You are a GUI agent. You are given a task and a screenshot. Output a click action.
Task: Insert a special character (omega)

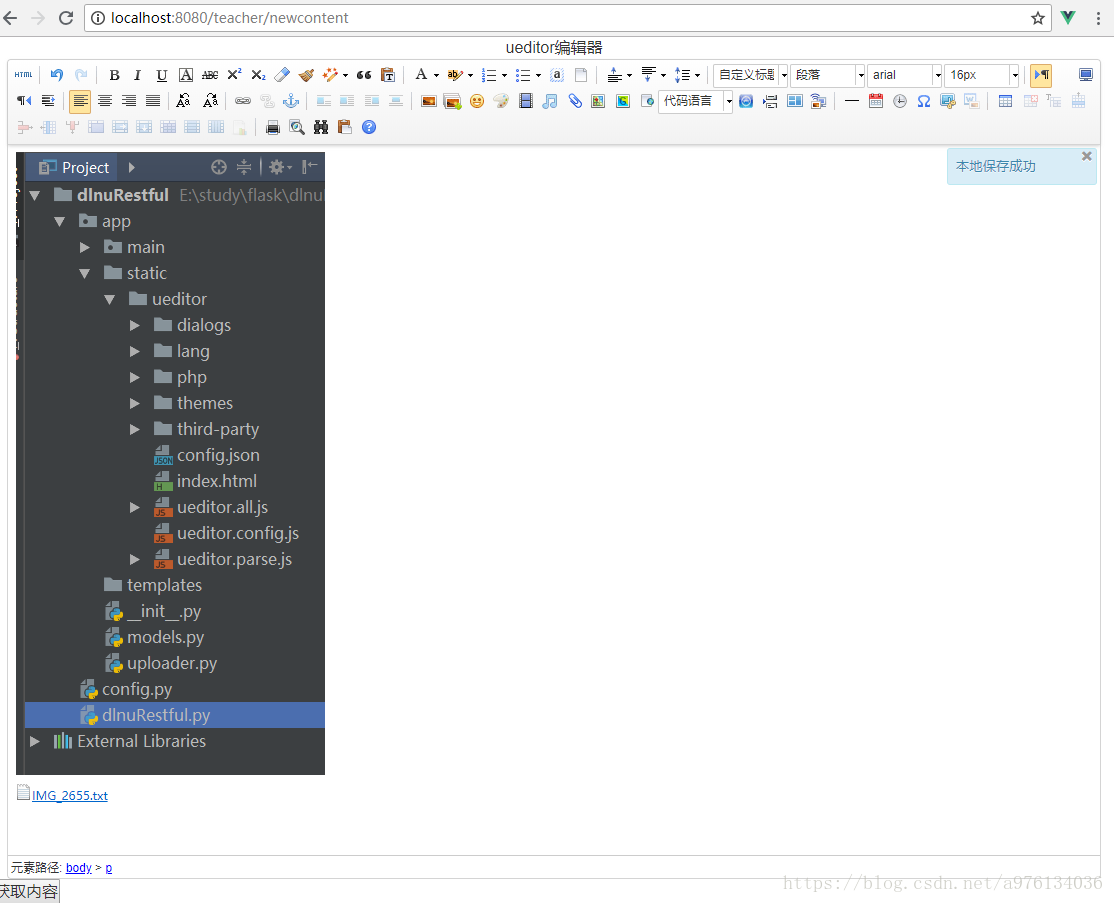924,101
